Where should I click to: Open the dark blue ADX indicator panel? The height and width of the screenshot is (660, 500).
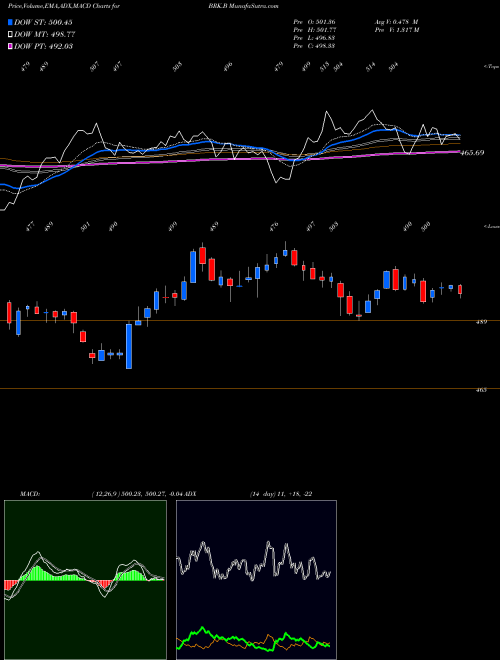256,580
